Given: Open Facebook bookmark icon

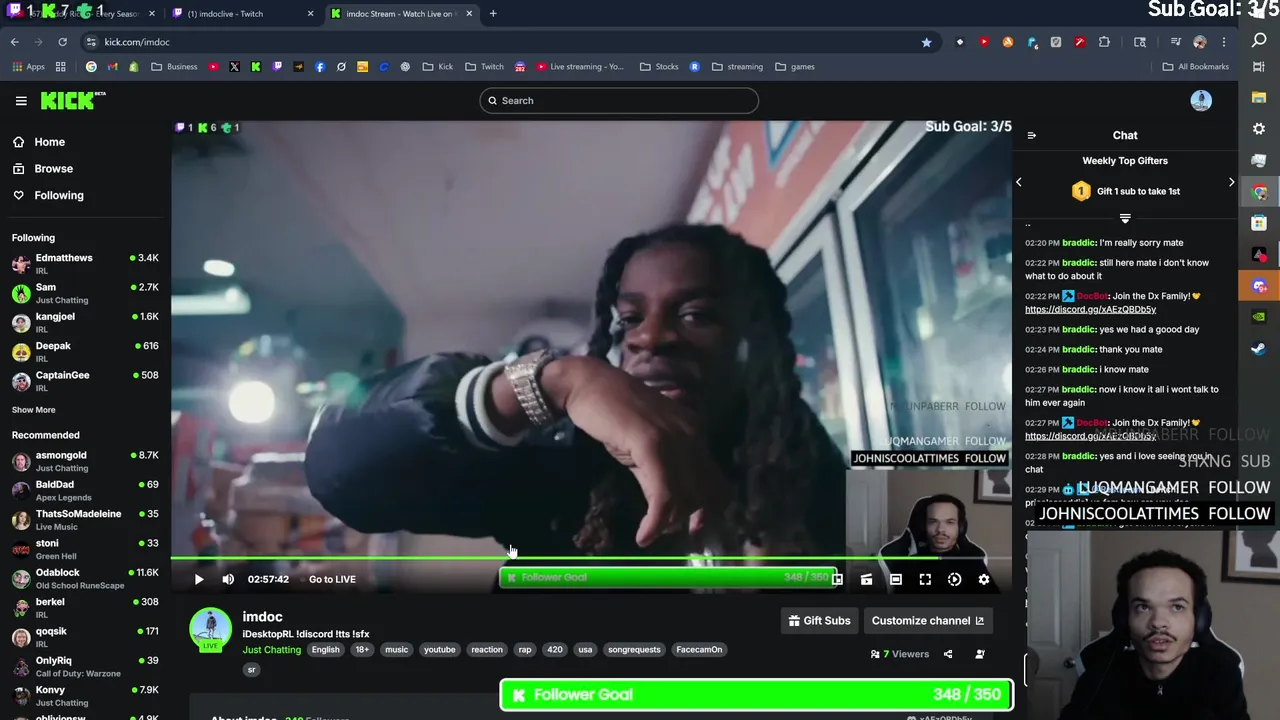Looking at the screenshot, I should pos(320,67).
